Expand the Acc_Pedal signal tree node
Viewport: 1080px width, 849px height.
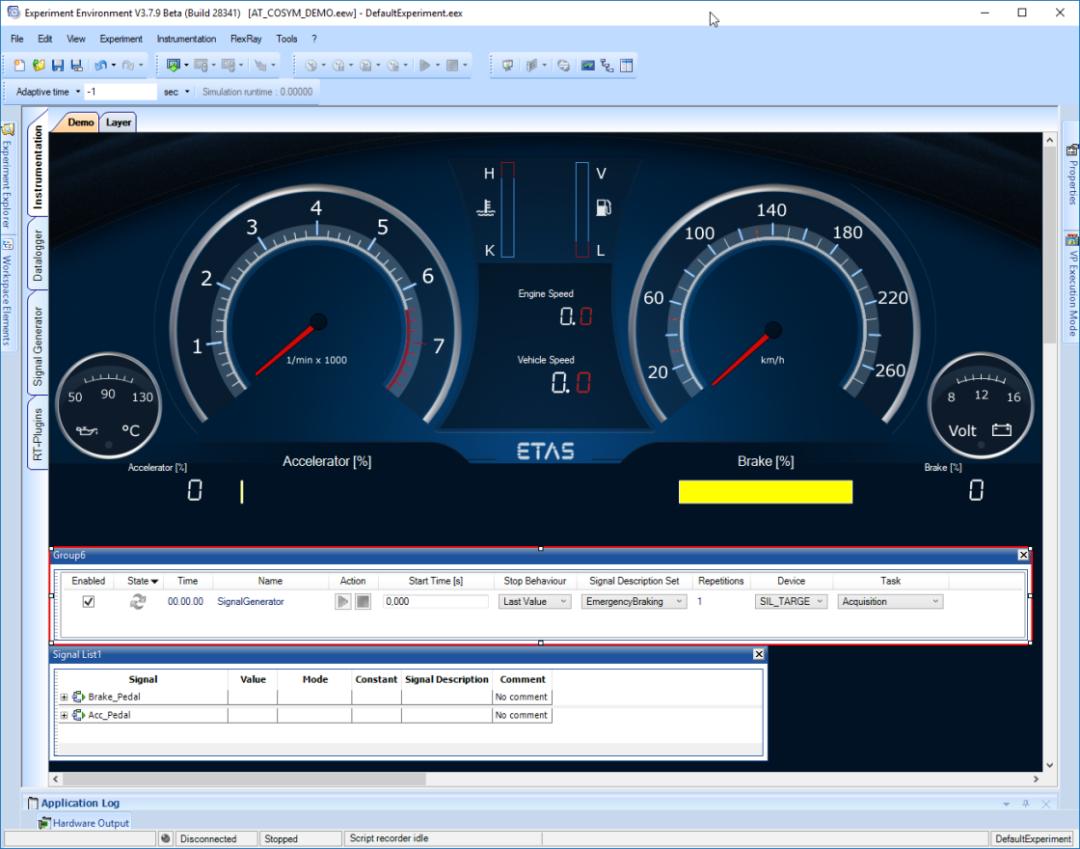(x=65, y=715)
